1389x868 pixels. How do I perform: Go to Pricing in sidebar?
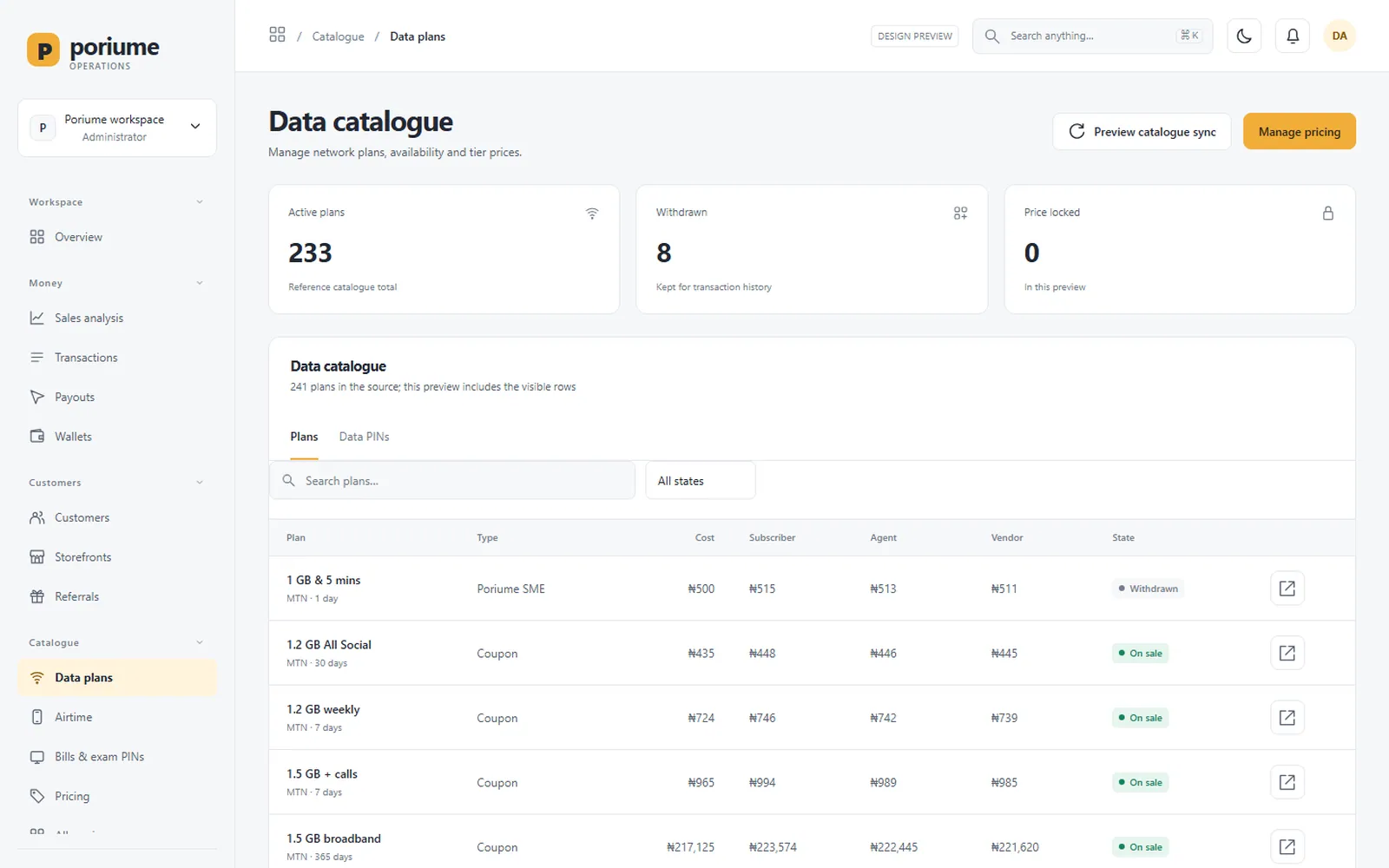(117, 796)
